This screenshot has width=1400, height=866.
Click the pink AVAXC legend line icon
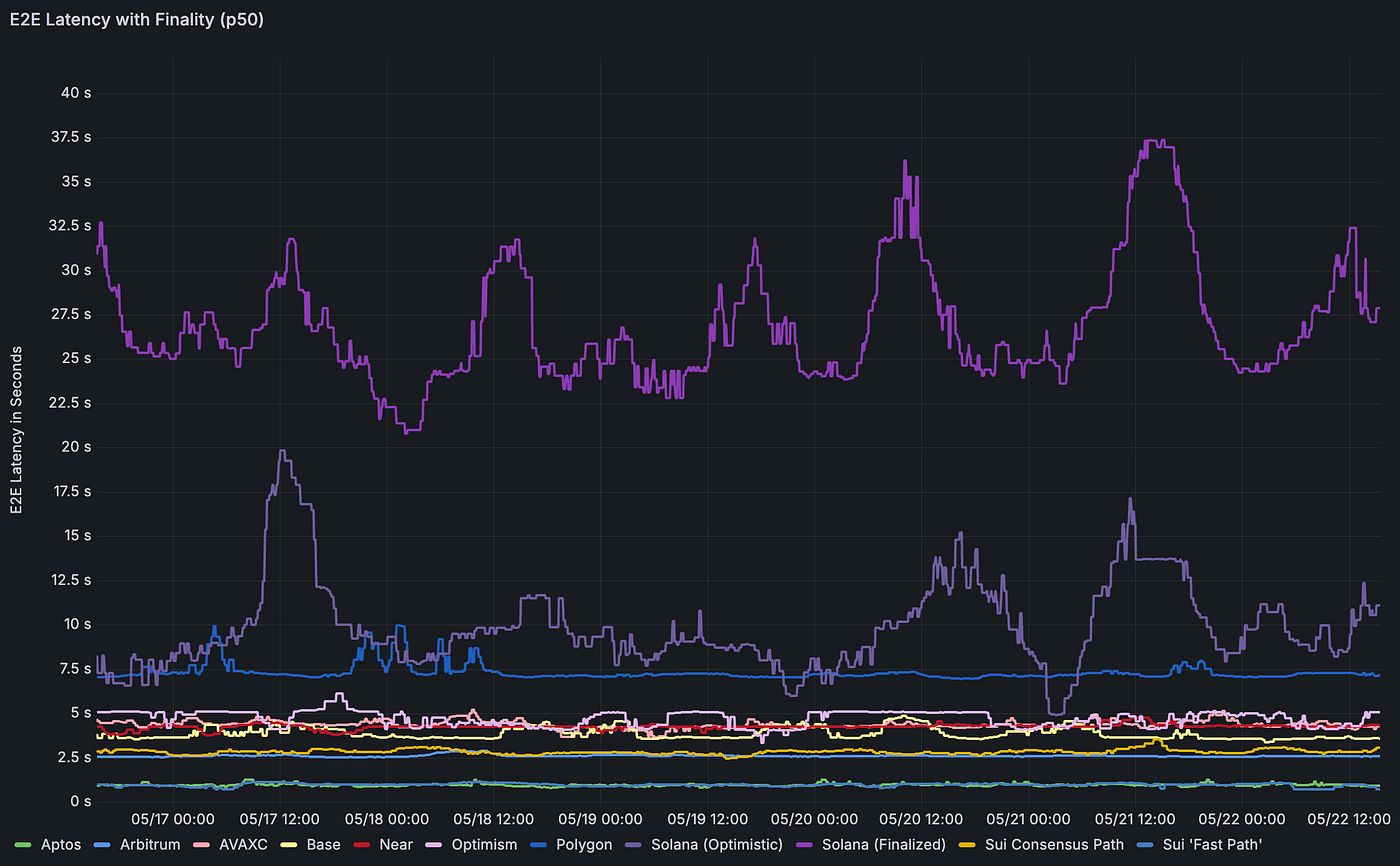200,845
